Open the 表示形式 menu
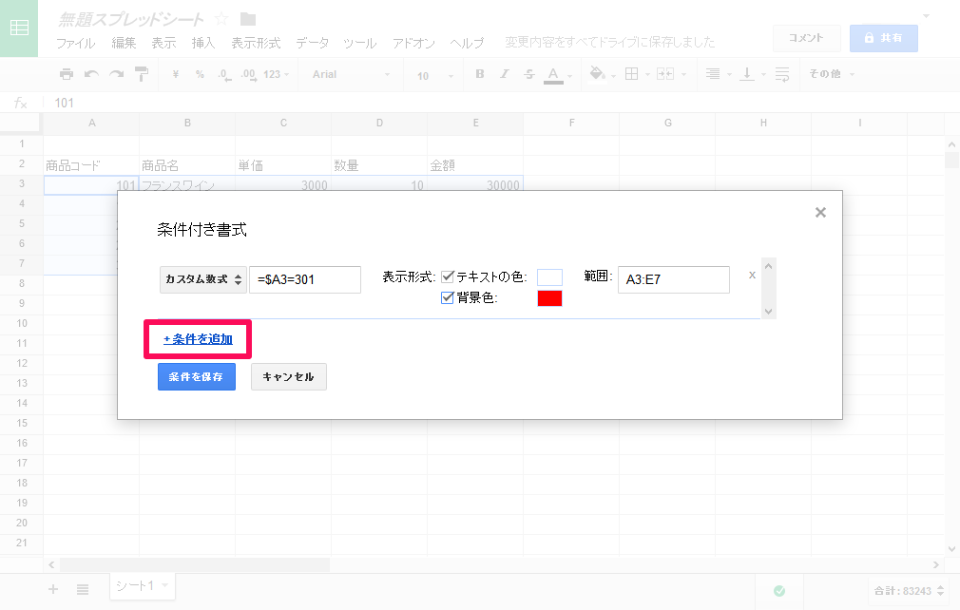The width and height of the screenshot is (960, 610). pos(256,43)
